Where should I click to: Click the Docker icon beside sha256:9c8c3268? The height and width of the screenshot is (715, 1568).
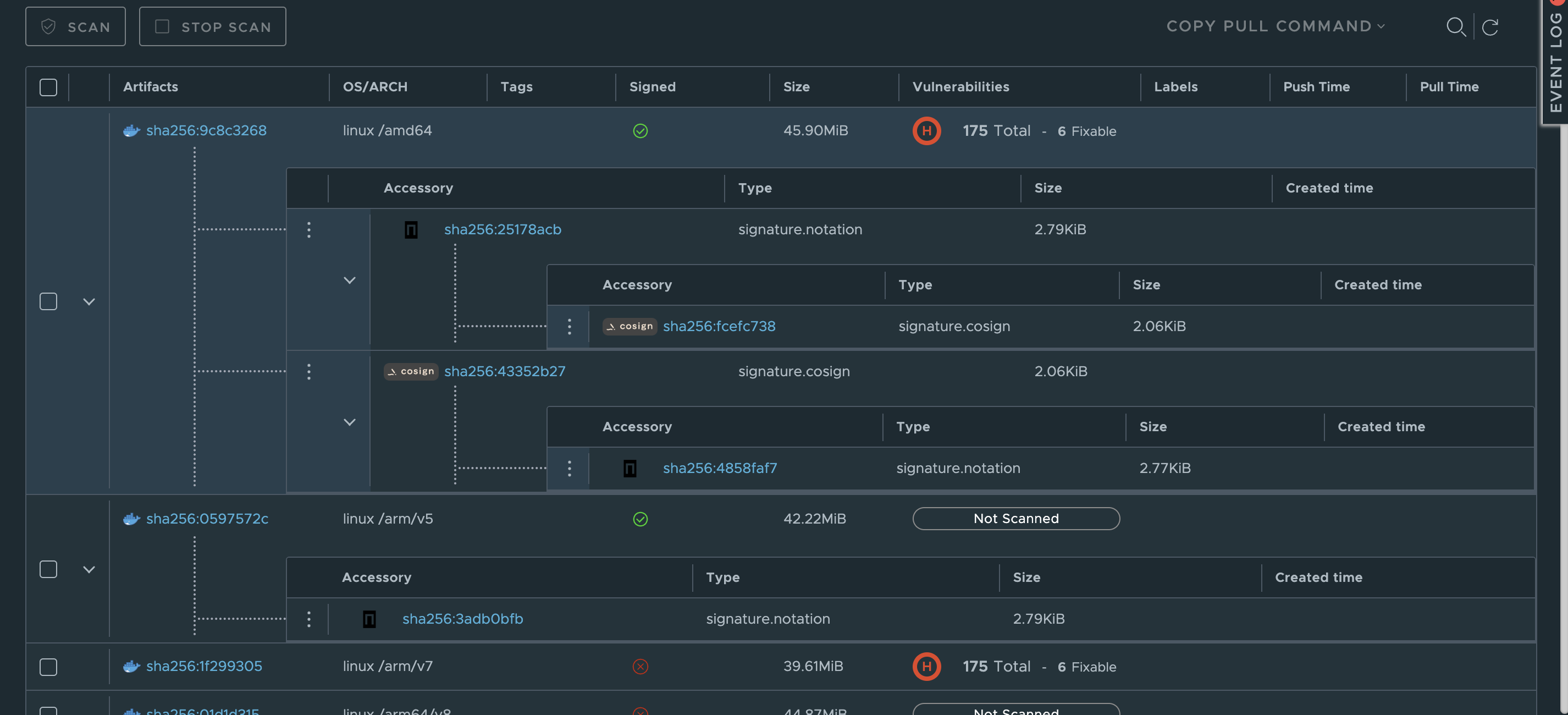point(131,130)
